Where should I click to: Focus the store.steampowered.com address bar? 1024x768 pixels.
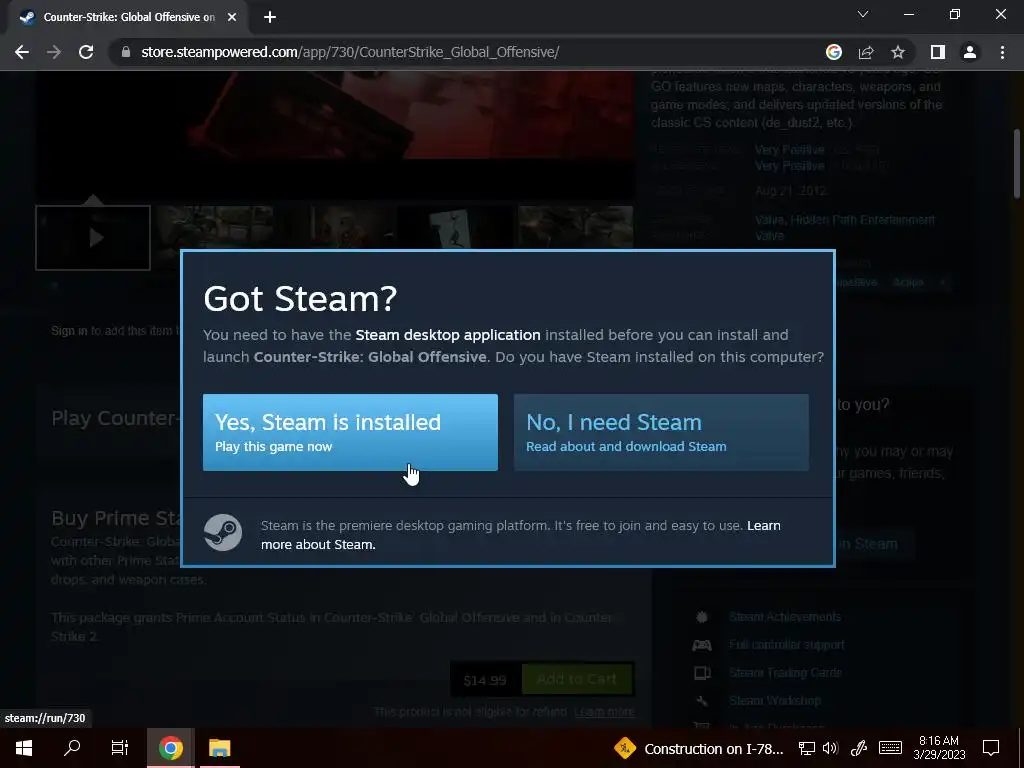pos(349,52)
